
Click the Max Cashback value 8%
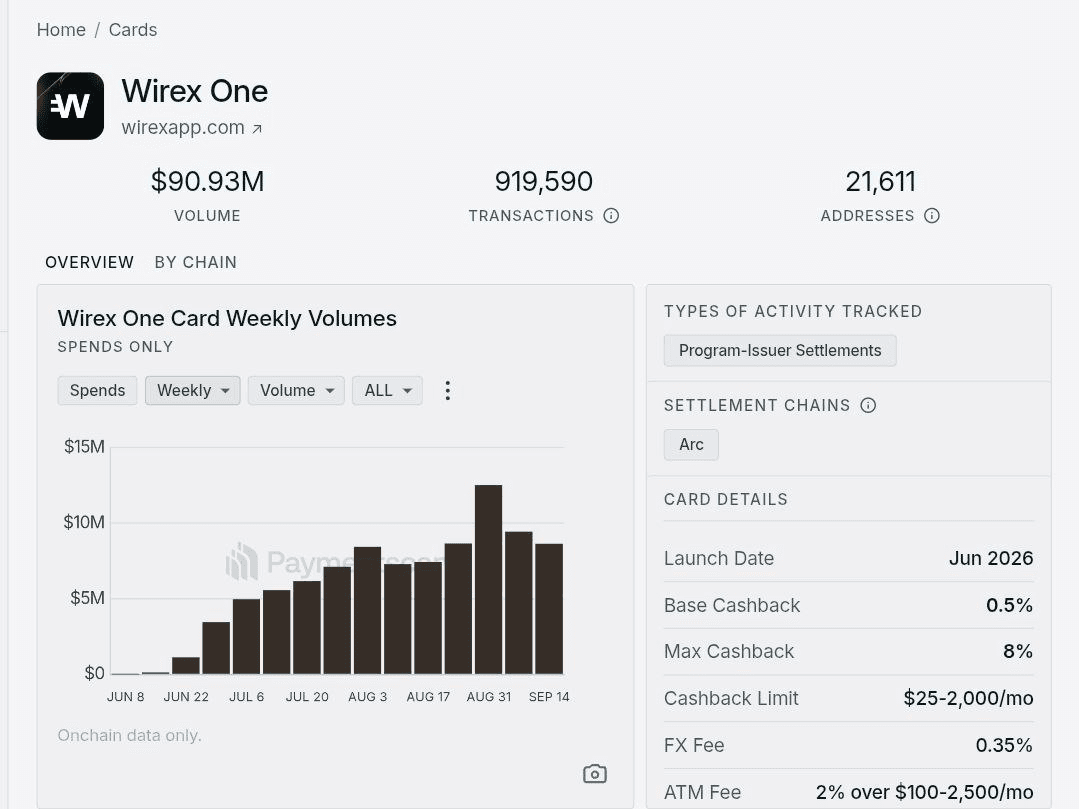coord(1018,651)
